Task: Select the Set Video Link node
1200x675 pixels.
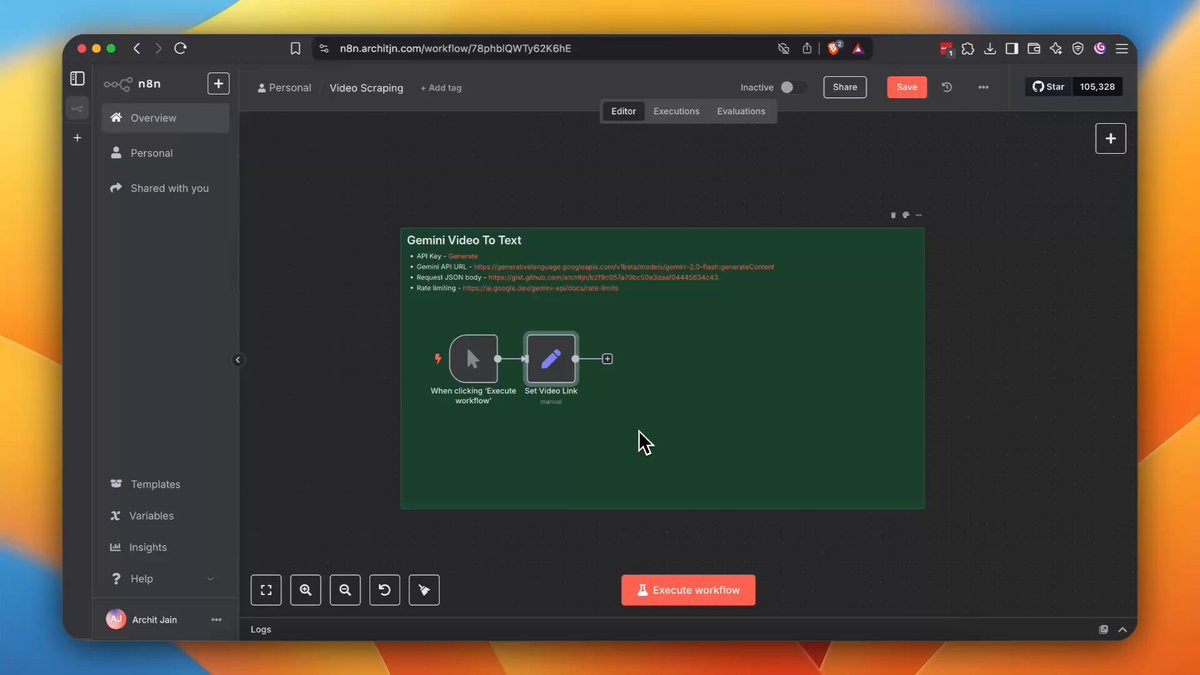Action: (x=551, y=359)
